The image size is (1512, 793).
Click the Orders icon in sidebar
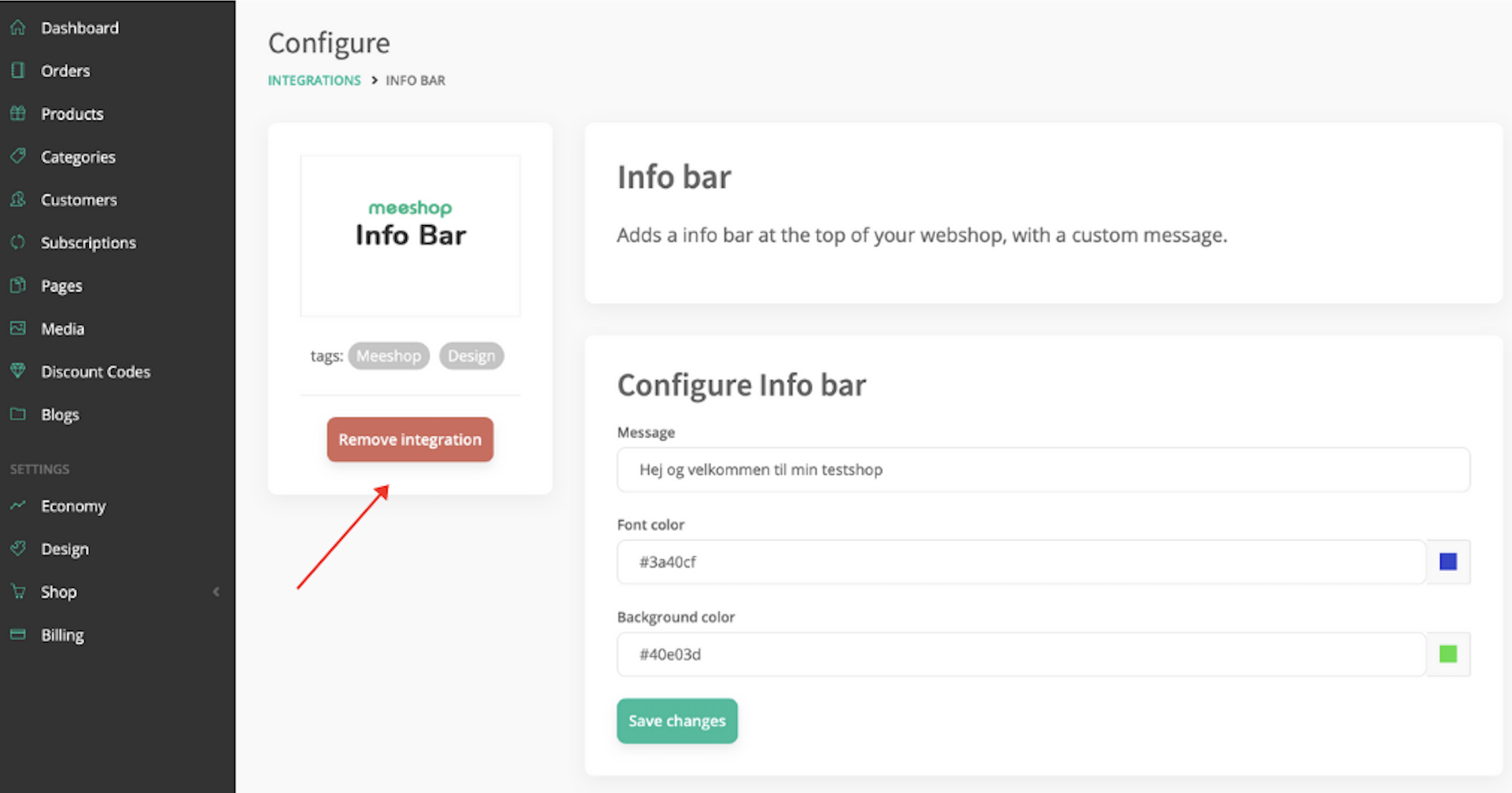click(x=18, y=71)
